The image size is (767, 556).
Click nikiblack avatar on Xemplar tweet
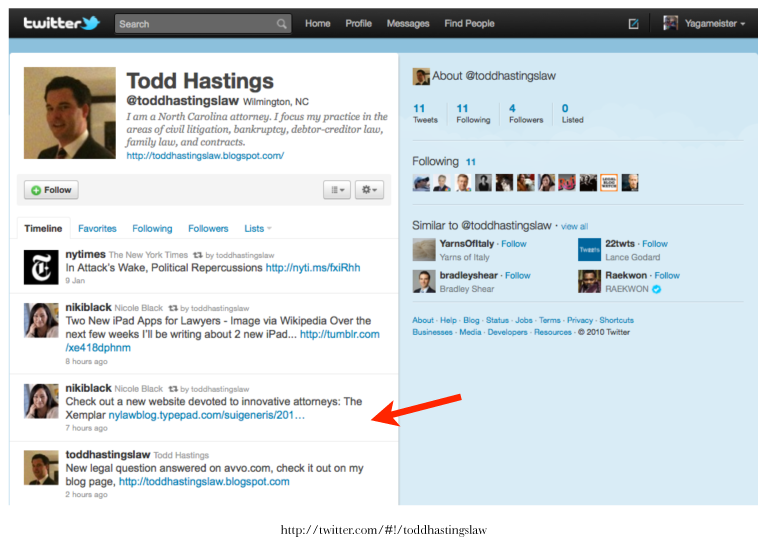tap(41, 401)
